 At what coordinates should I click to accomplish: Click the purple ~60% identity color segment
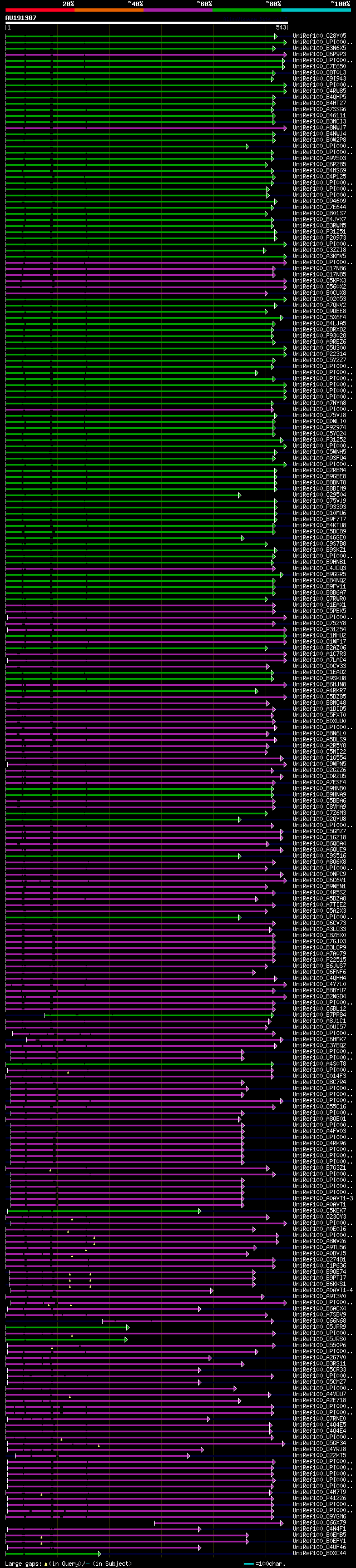[179, 11]
